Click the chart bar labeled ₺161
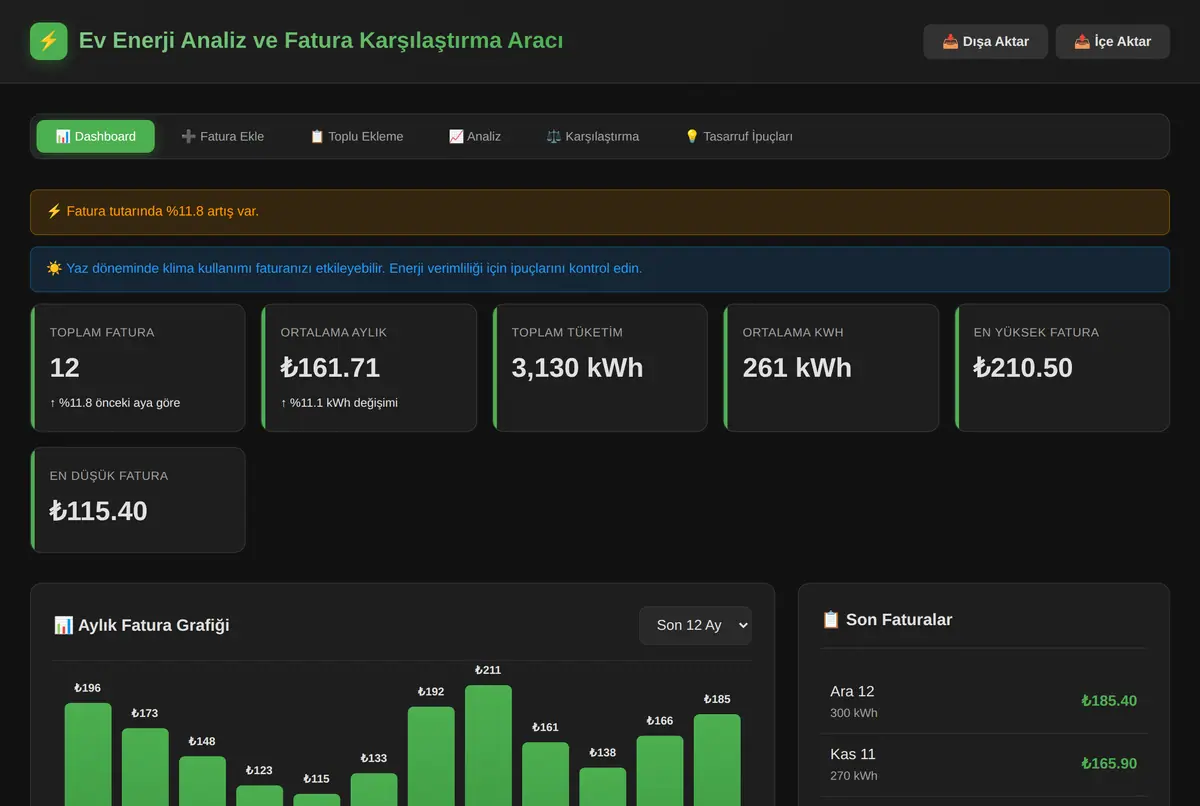The image size is (1200, 806). 545,774
